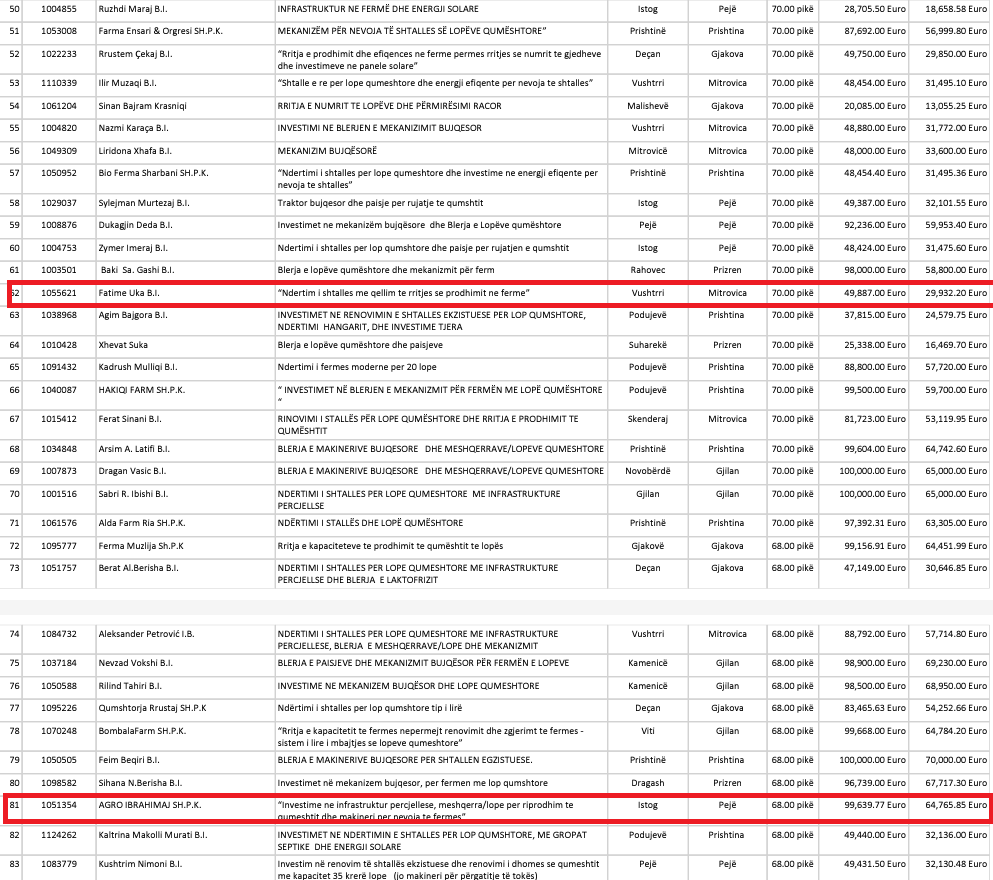
Task: Click row number 74 cell
Action: (14, 633)
